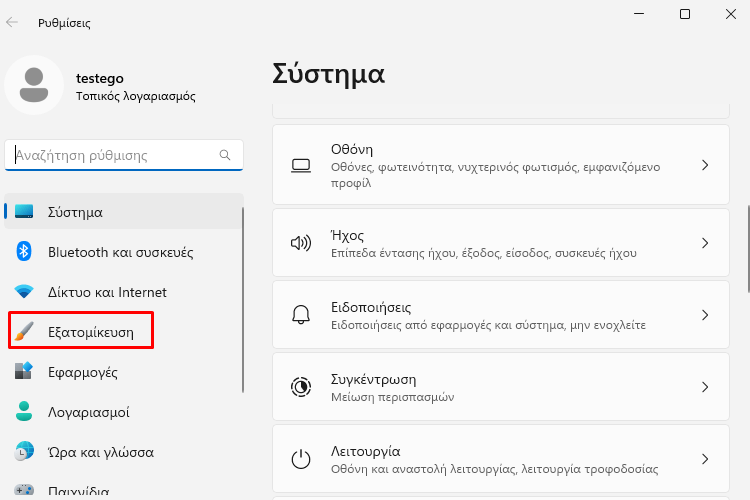This screenshot has width=750, height=500.
Task: Click the speaker icon next to Ήχος
Action: coord(301,243)
